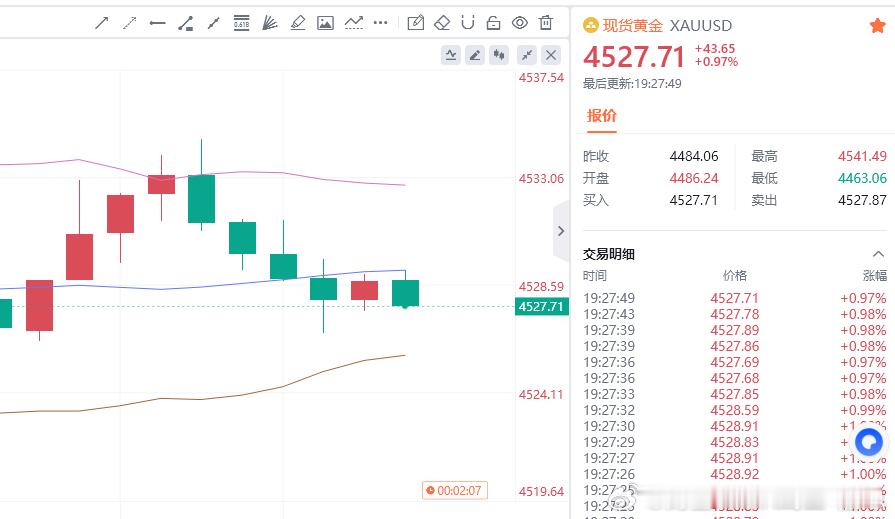Expand side panel with right chevron
895x519 pixels.
pyautogui.click(x=561, y=231)
